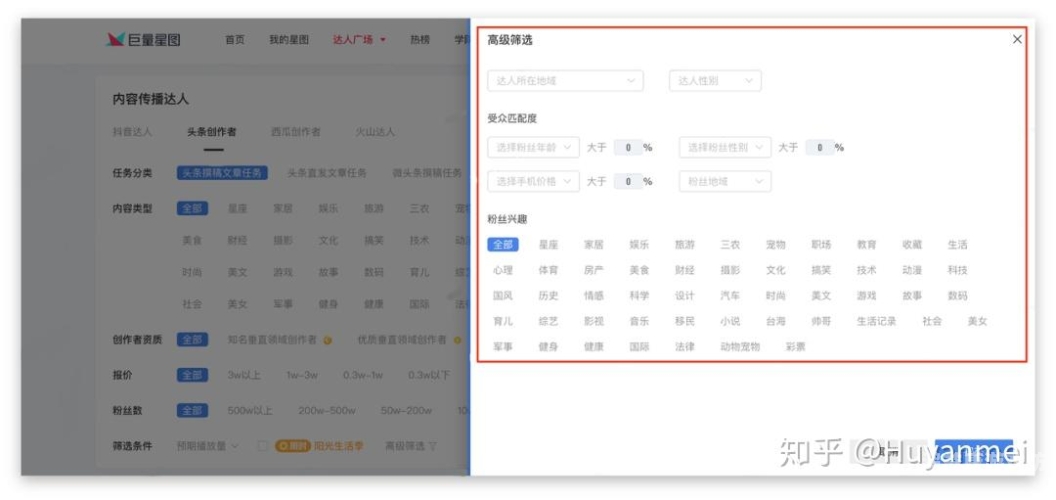Viewport: 1056px width, 500px height.
Task: Select 全部 in the 创作者资质 row
Action: point(192,340)
